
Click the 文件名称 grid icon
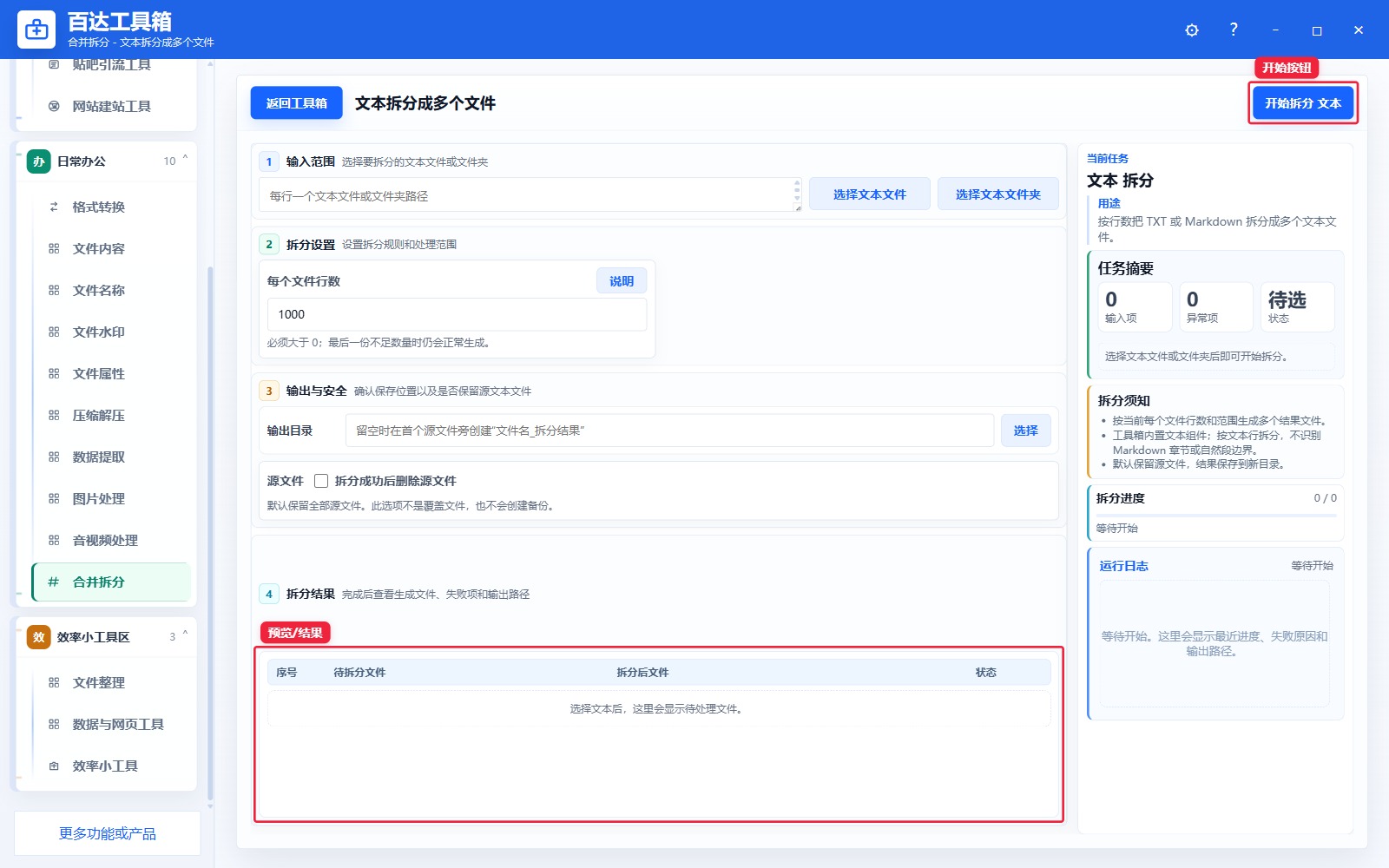(x=54, y=290)
